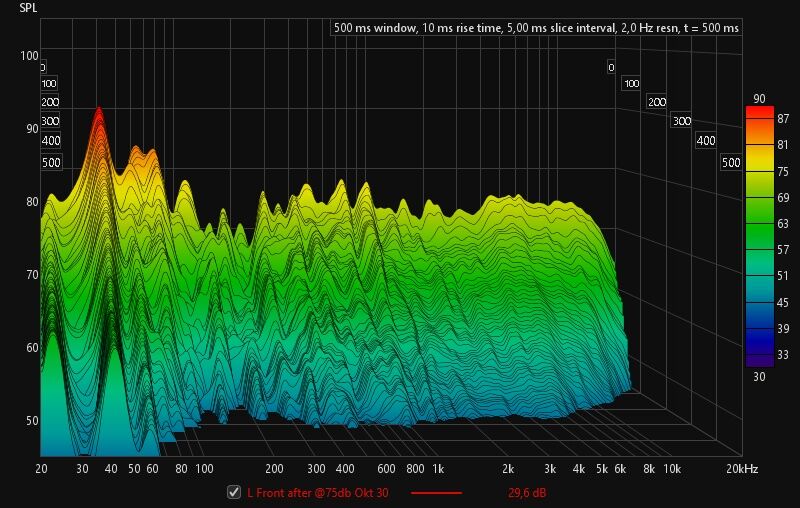This screenshot has height=508, width=800.
Task: Click the 70 label on the SPL axis
Action: coord(32,274)
